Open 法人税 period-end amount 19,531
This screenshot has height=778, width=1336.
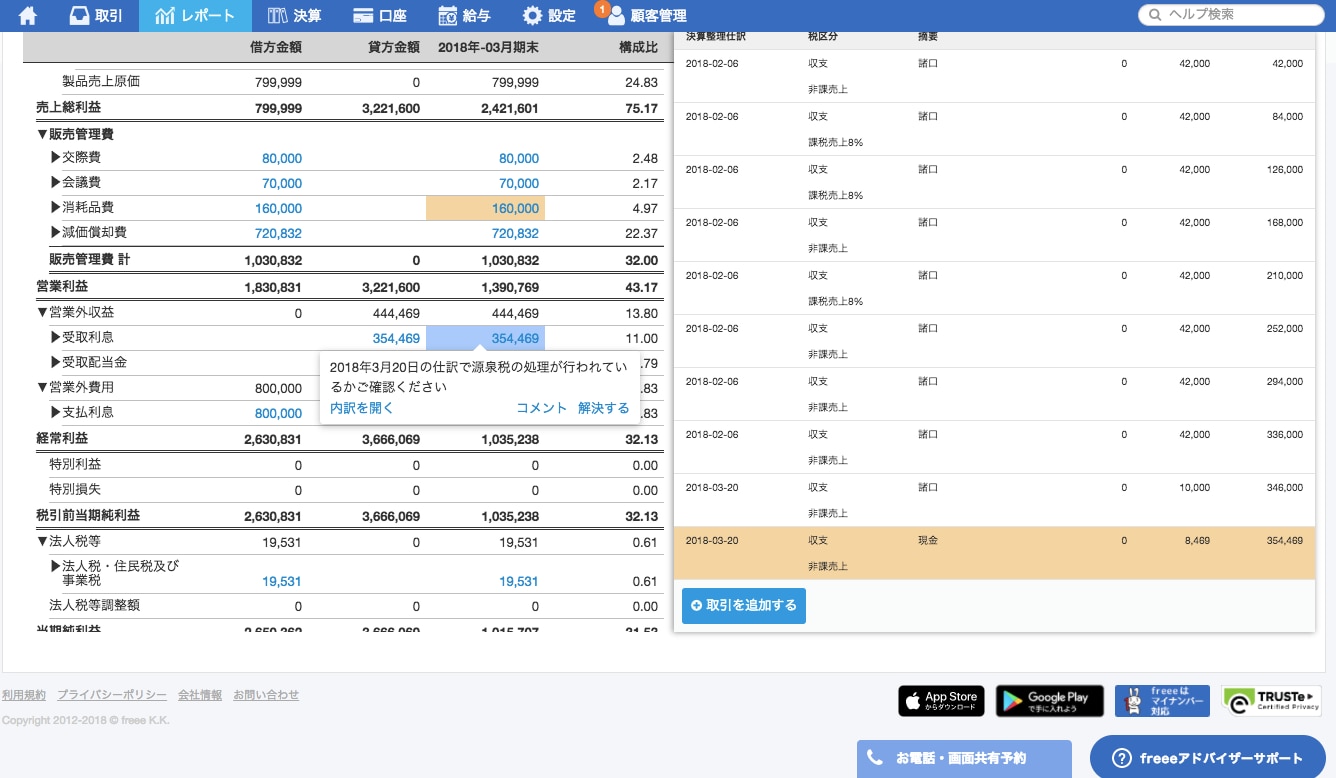pyautogui.click(x=519, y=581)
